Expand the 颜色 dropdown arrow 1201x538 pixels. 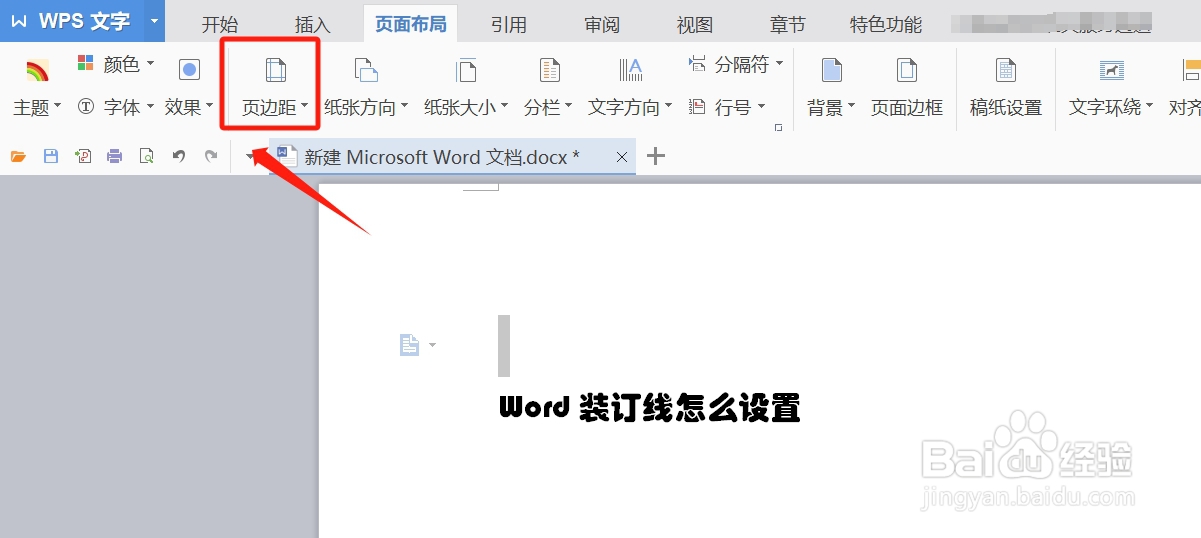(x=151, y=64)
